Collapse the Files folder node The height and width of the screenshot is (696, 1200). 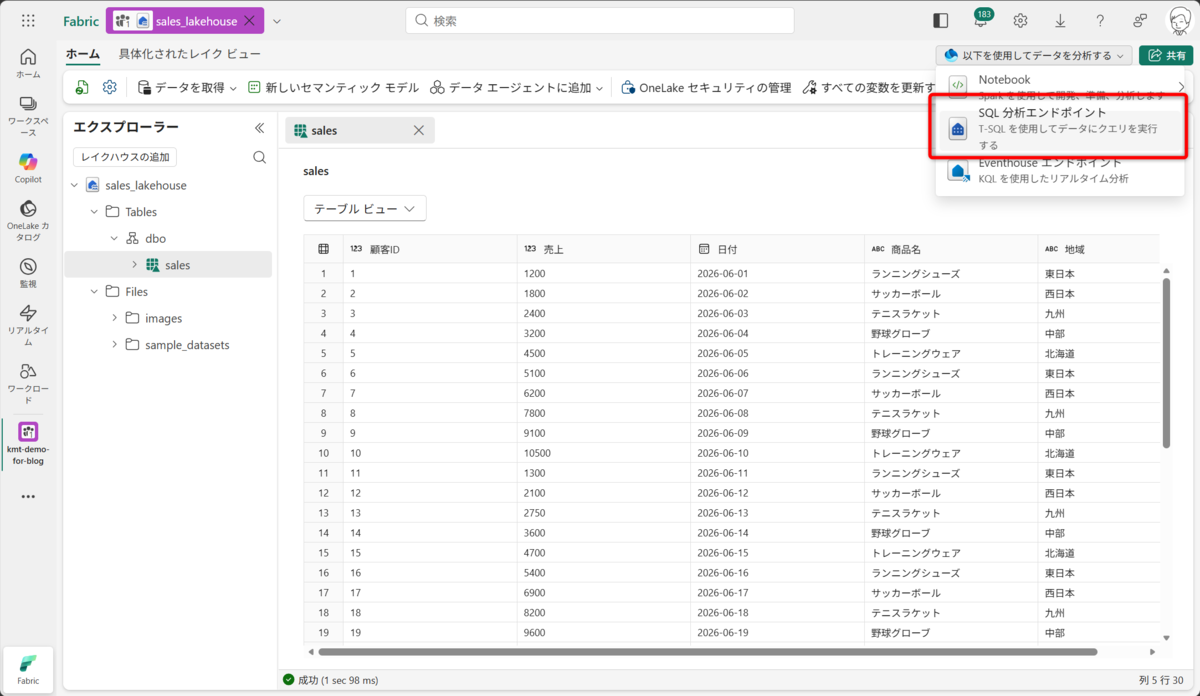[95, 292]
